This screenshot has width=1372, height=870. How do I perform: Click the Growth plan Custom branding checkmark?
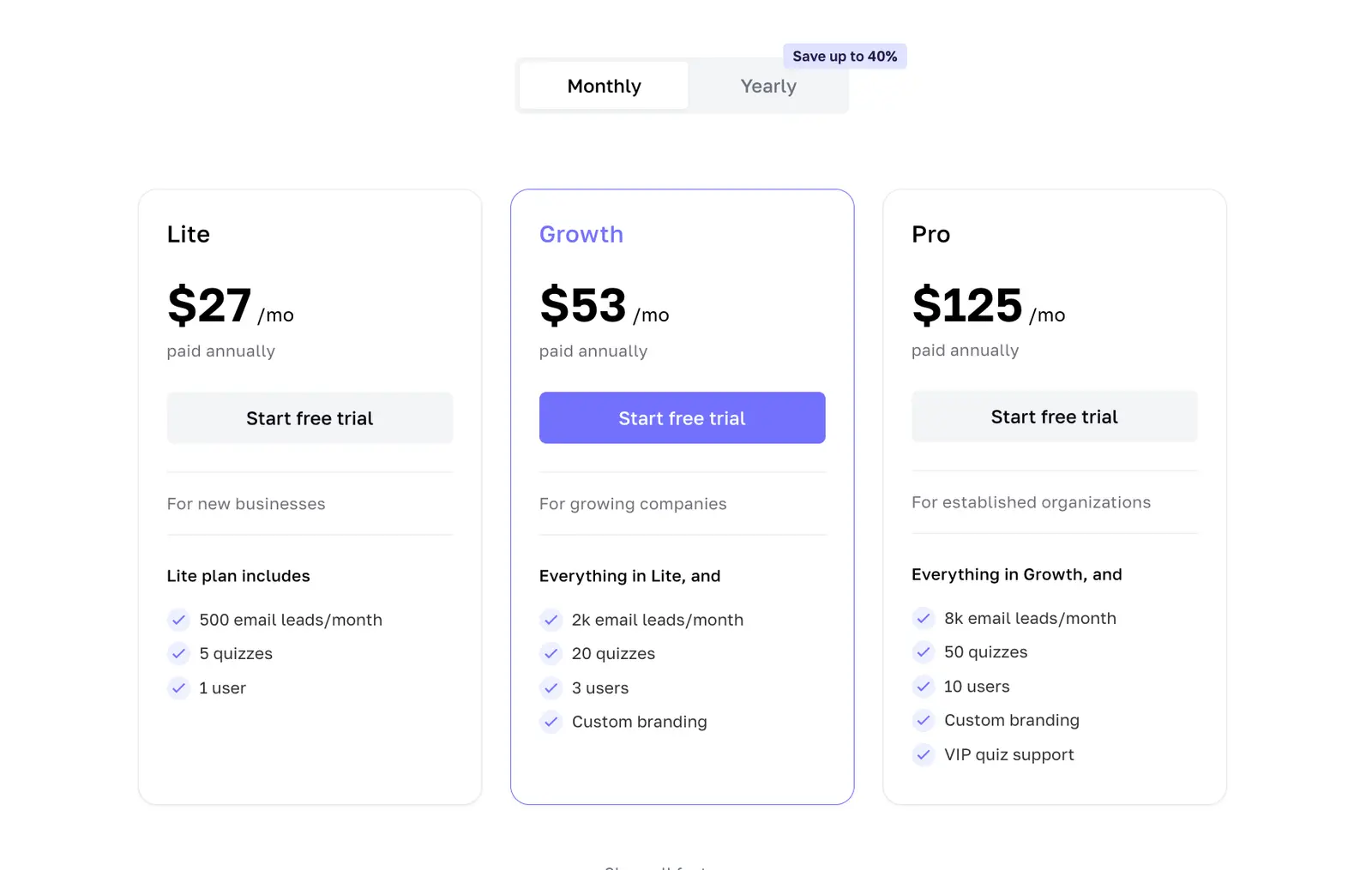tap(551, 723)
